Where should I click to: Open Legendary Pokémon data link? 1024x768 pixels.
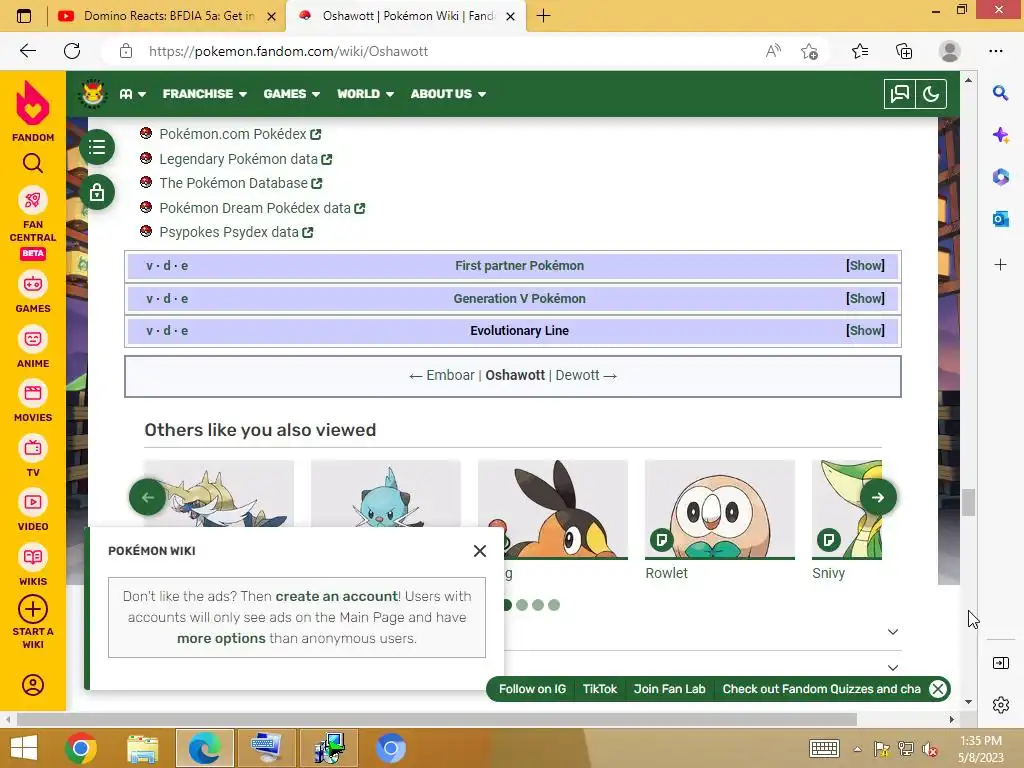[x=246, y=159]
